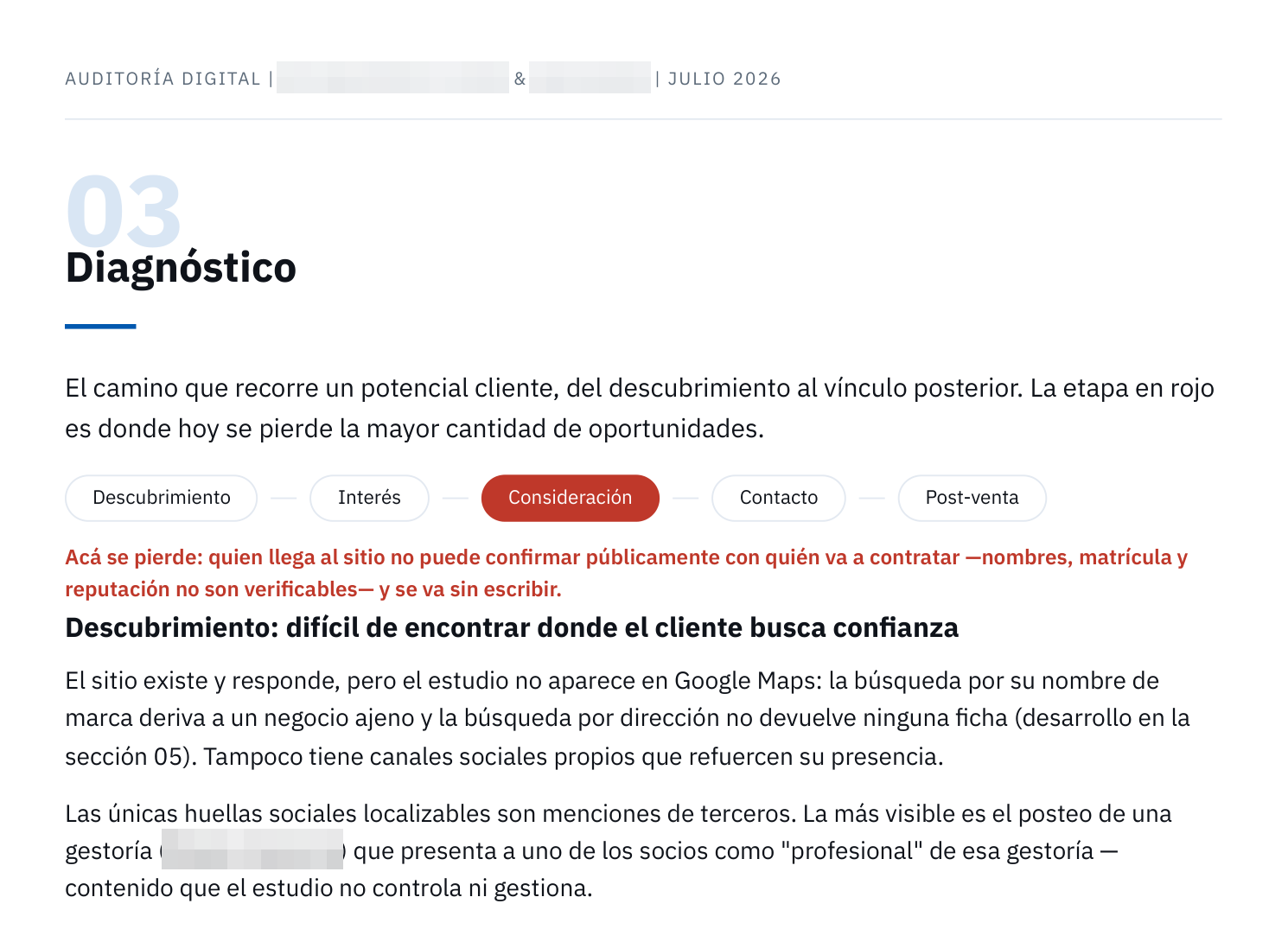This screenshot has height=929, width=1288.
Task: Select the Interés stage pill
Action: pos(369,498)
